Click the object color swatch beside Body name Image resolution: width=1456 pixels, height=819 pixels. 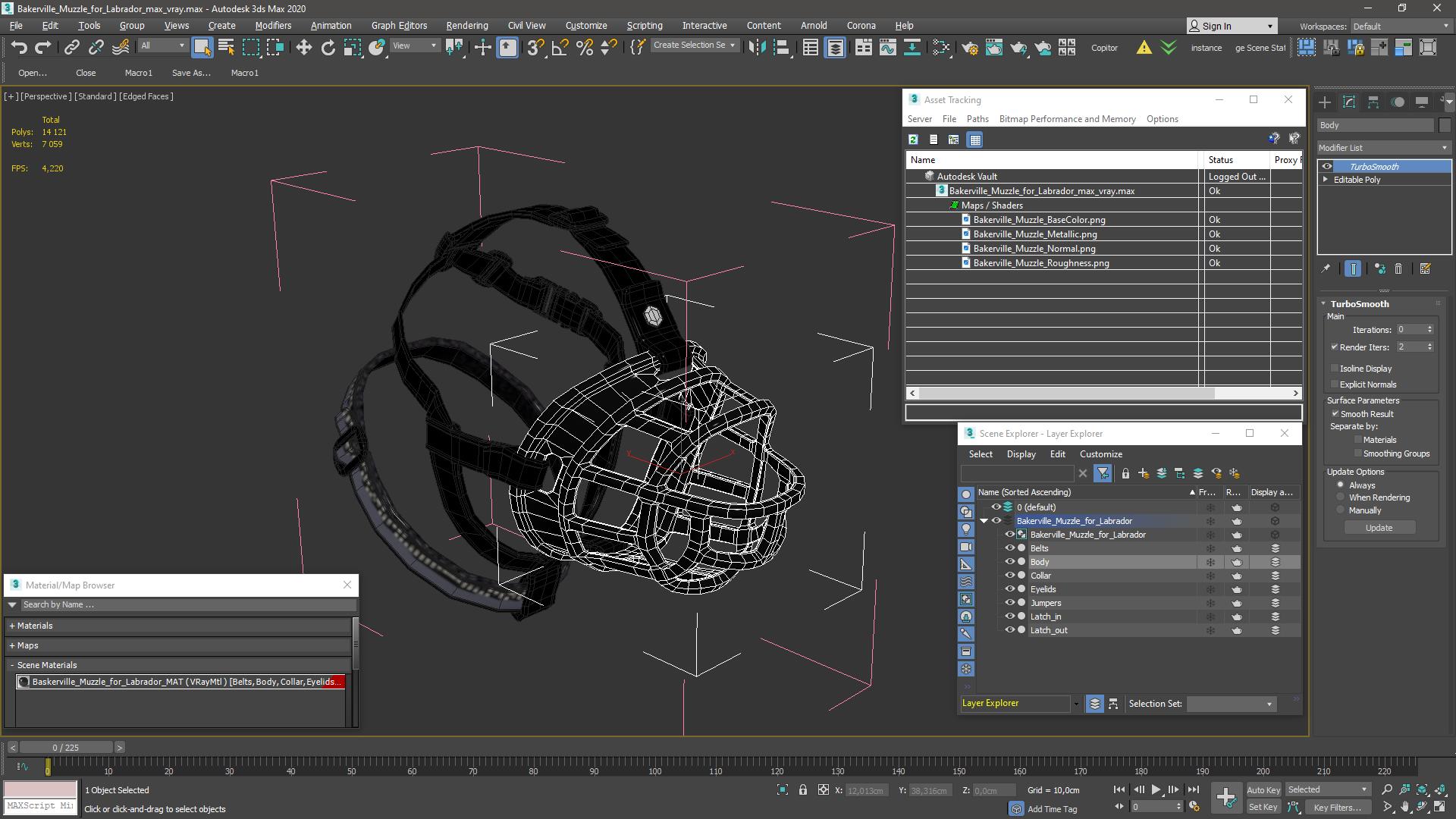click(x=1444, y=125)
